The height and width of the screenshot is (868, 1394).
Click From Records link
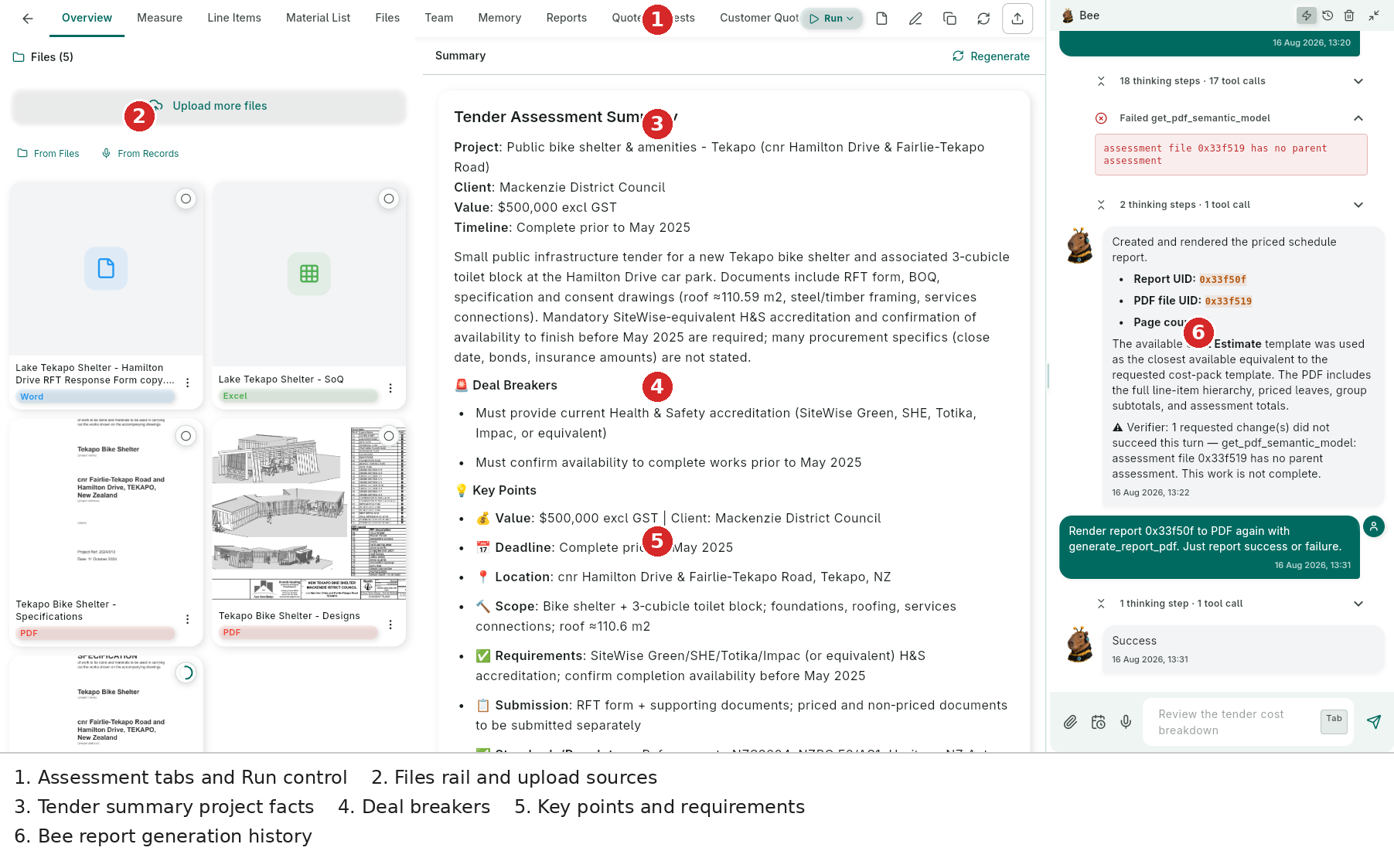coord(140,154)
